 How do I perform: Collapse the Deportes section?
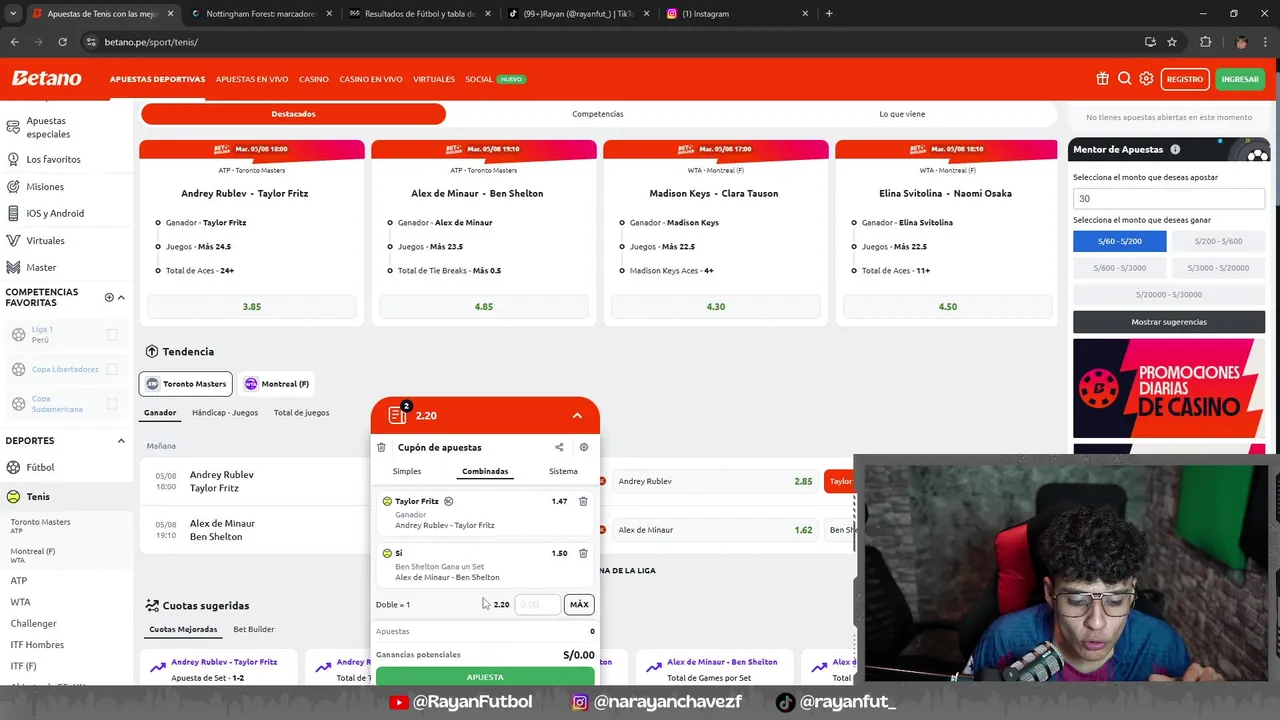tap(121, 441)
